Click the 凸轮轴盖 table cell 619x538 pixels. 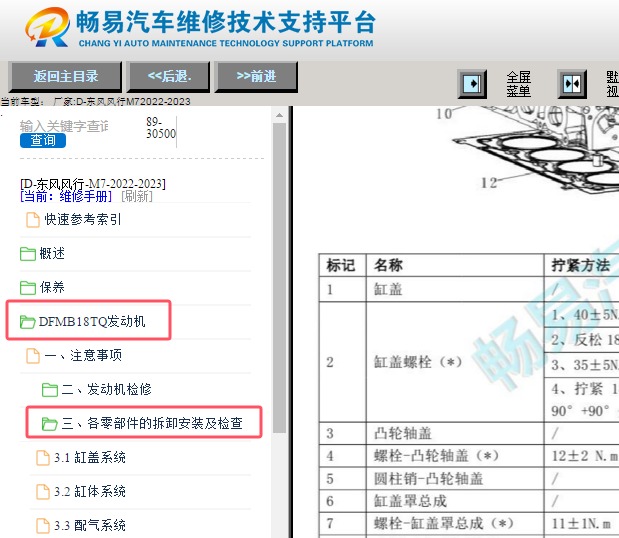point(455,433)
